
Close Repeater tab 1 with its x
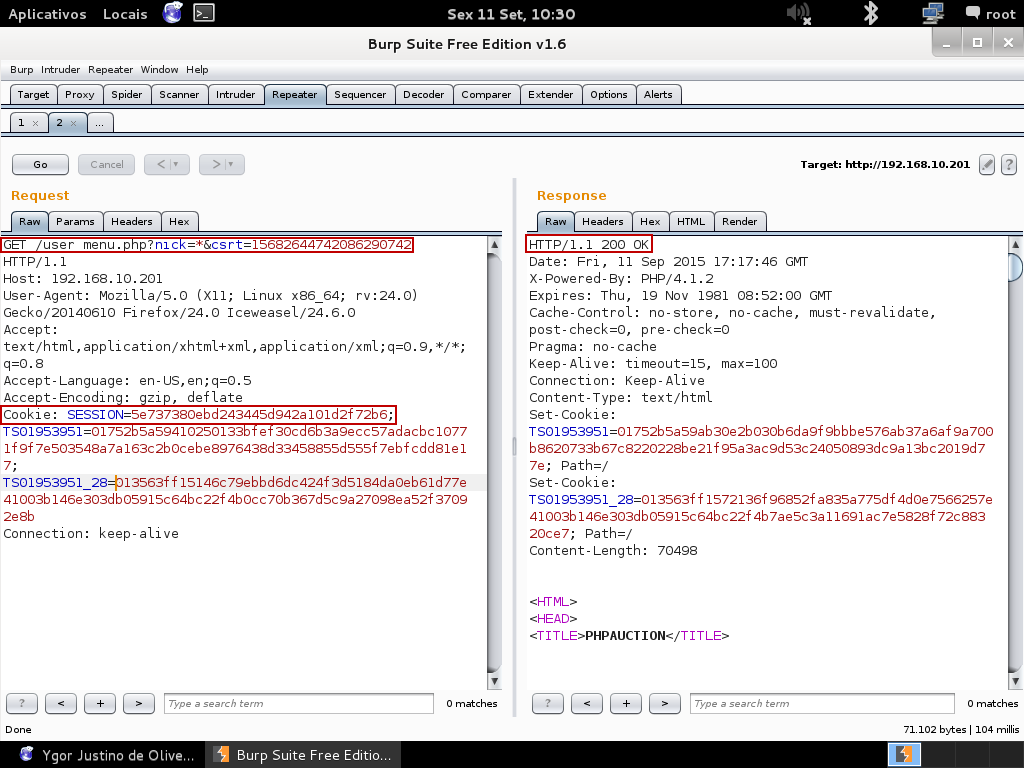point(35,123)
